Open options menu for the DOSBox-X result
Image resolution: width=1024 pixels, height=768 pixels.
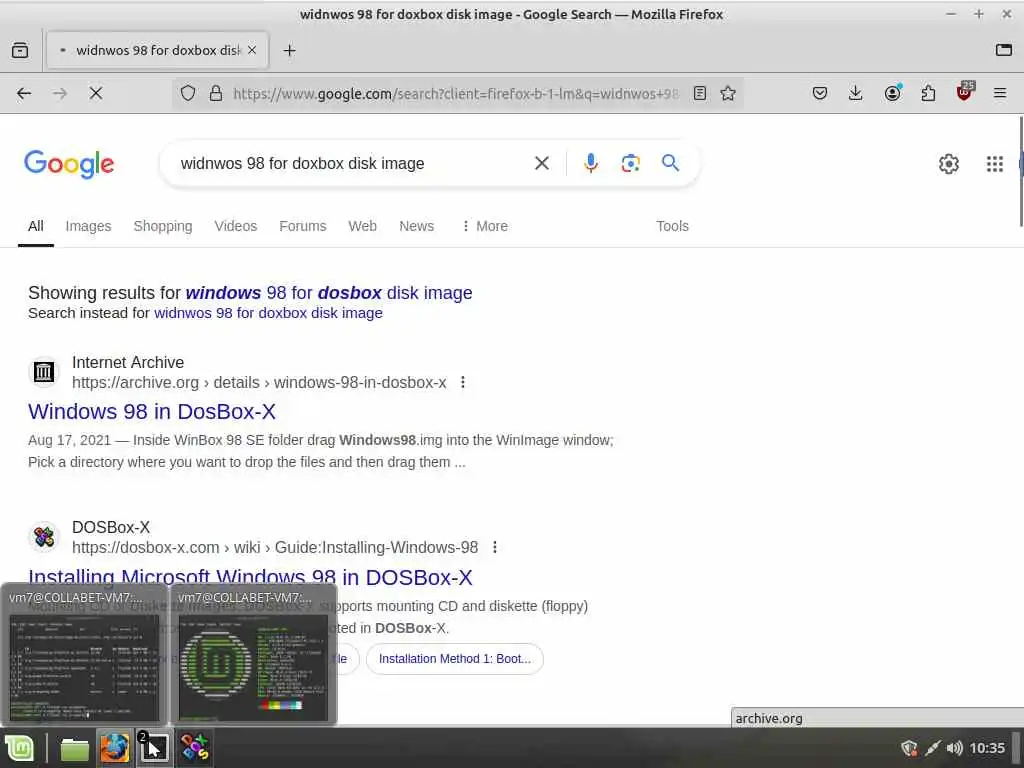pos(494,547)
